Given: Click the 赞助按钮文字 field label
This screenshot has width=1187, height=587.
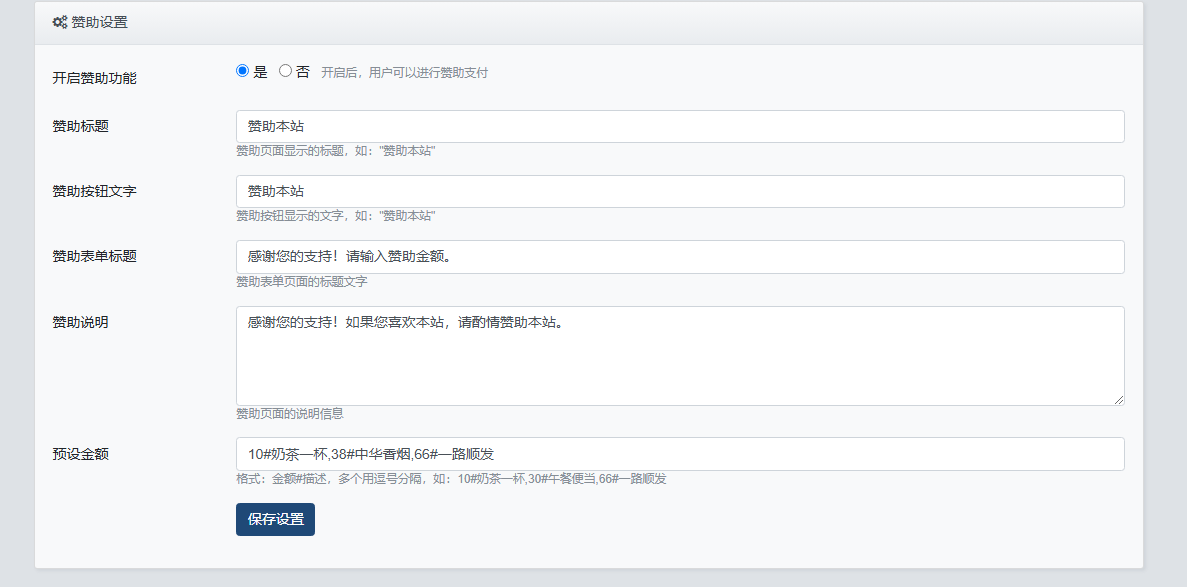Looking at the screenshot, I should (94, 191).
